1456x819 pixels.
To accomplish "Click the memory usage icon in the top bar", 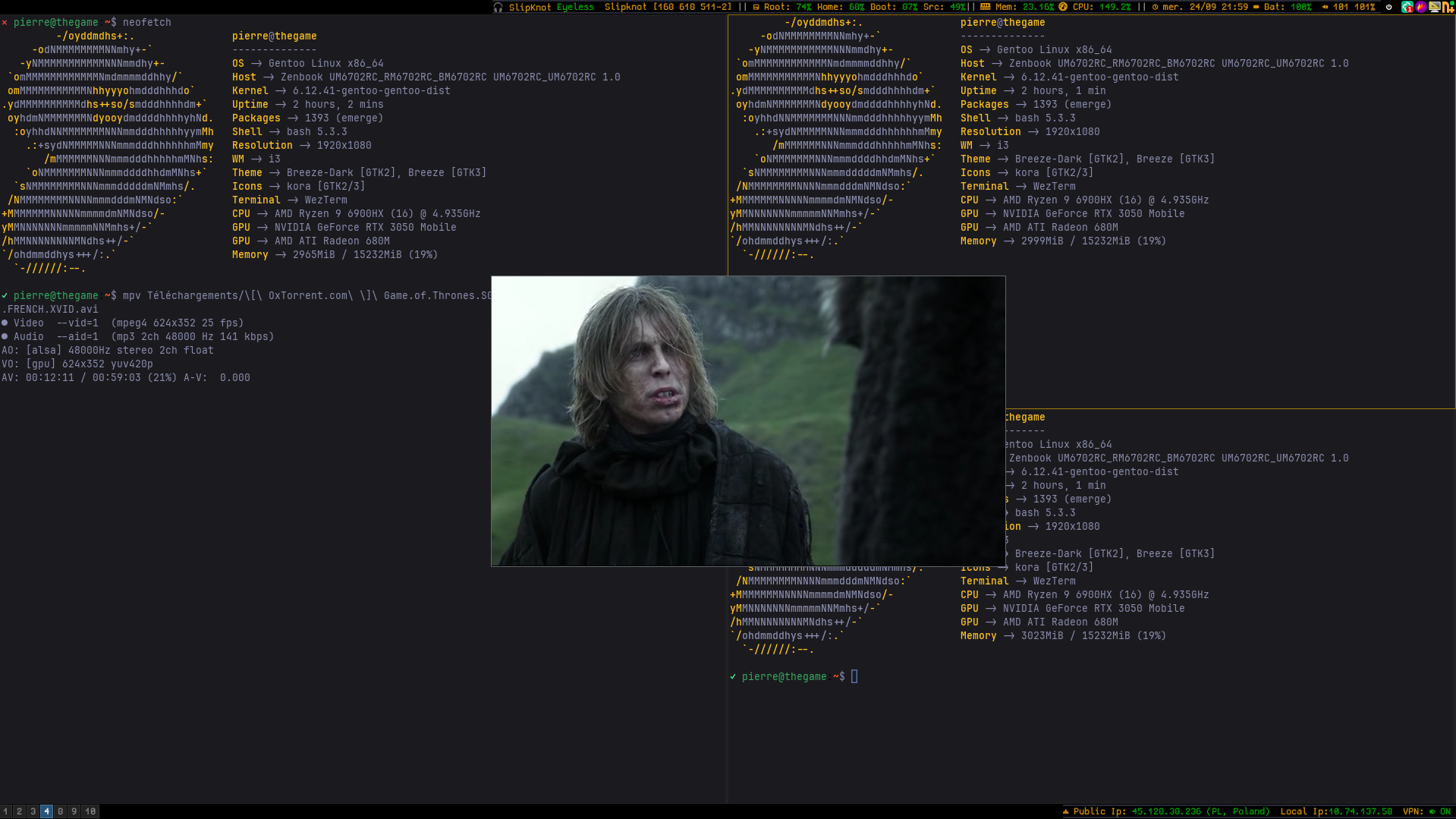I will click(x=984, y=7).
